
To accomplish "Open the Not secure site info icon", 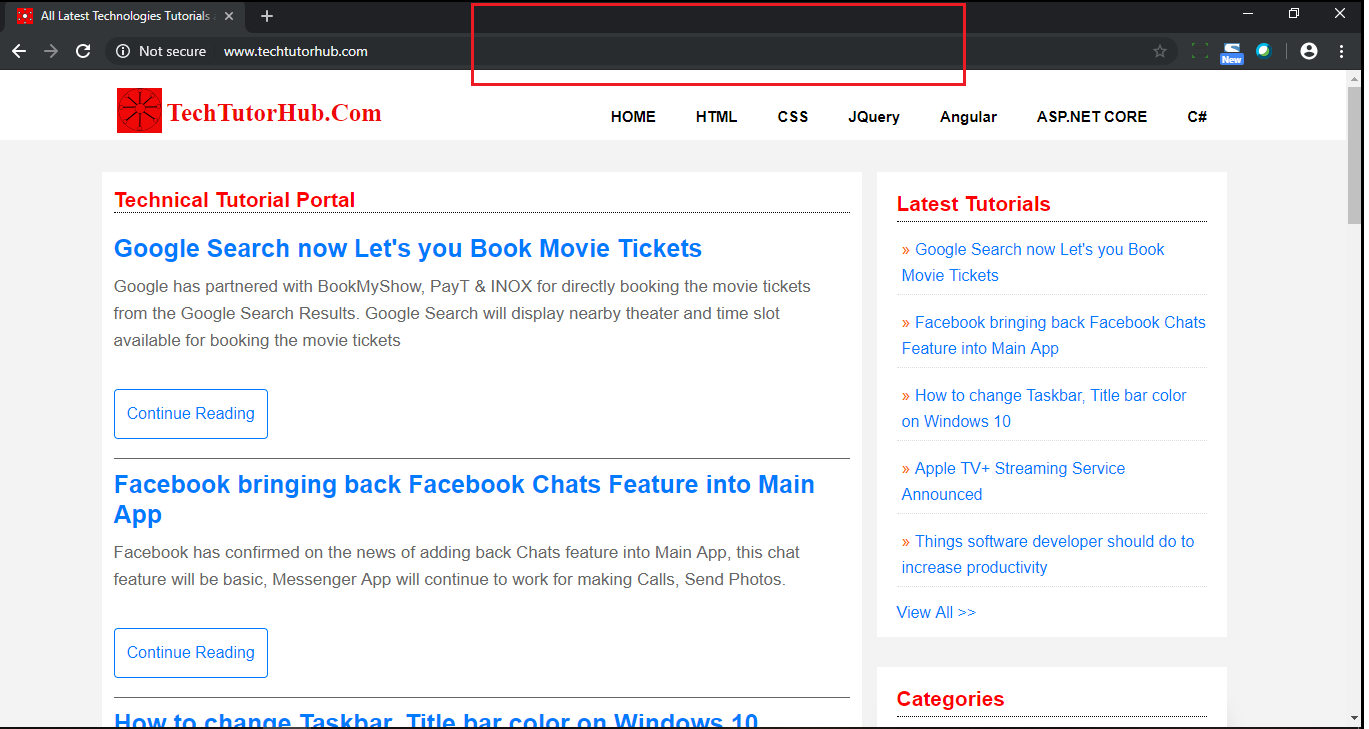I will pos(123,51).
